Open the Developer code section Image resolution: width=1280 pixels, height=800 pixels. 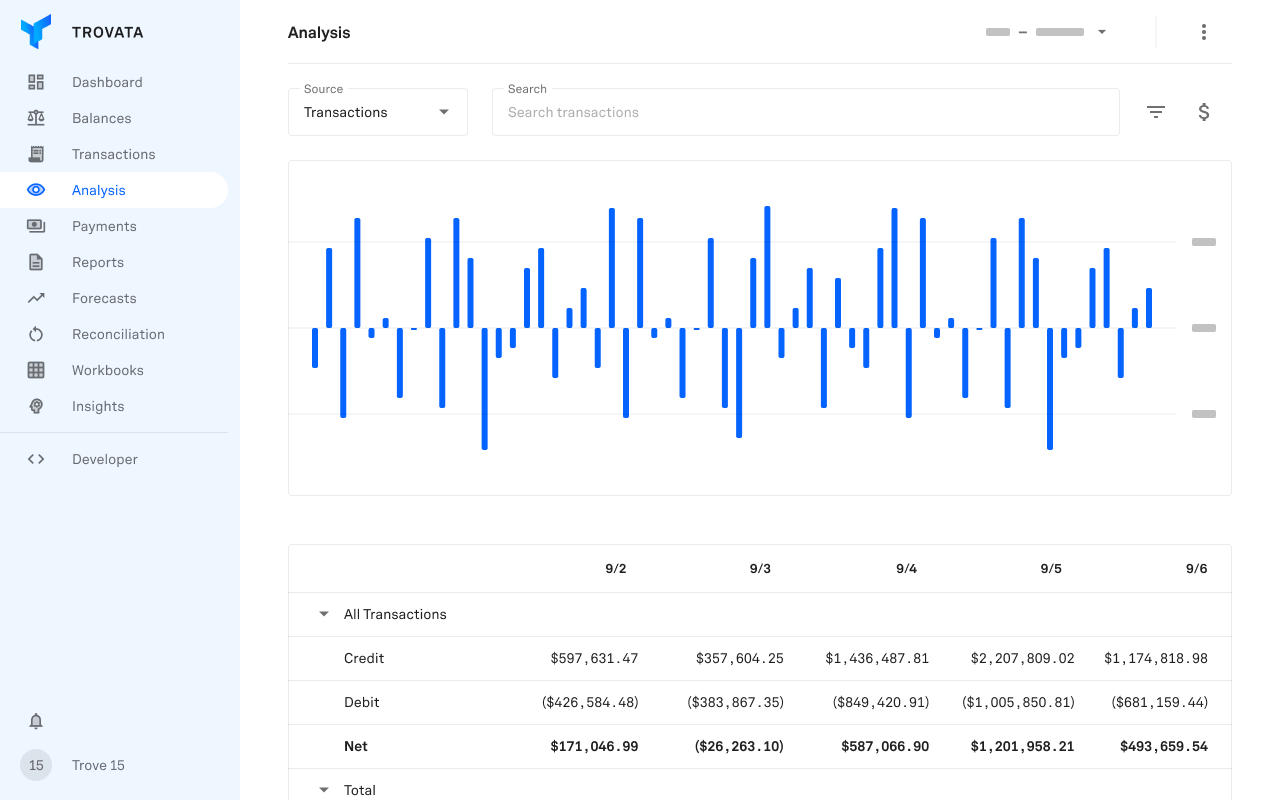coord(36,459)
